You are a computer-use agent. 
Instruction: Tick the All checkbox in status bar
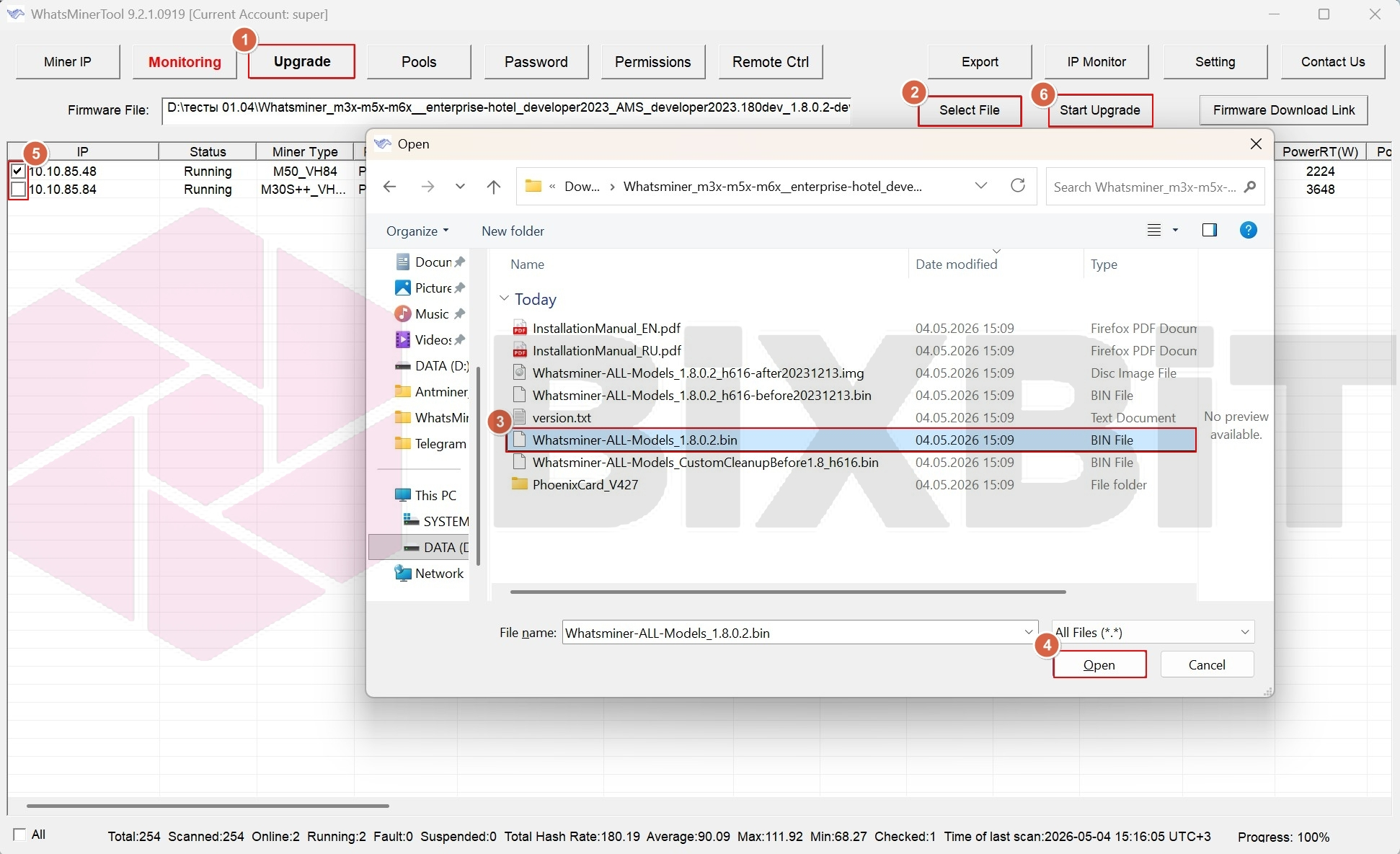(x=19, y=835)
